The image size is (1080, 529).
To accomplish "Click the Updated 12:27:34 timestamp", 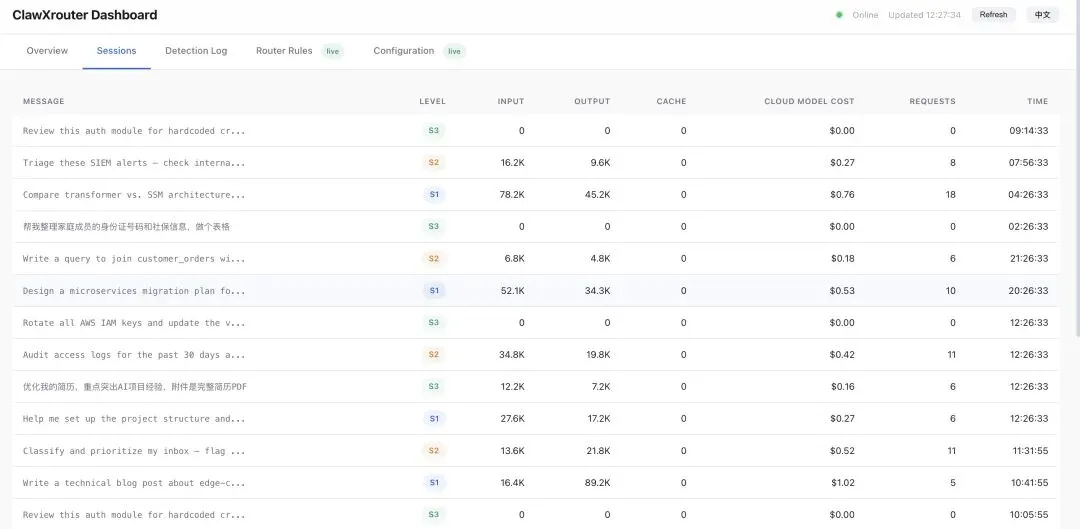I will point(924,15).
